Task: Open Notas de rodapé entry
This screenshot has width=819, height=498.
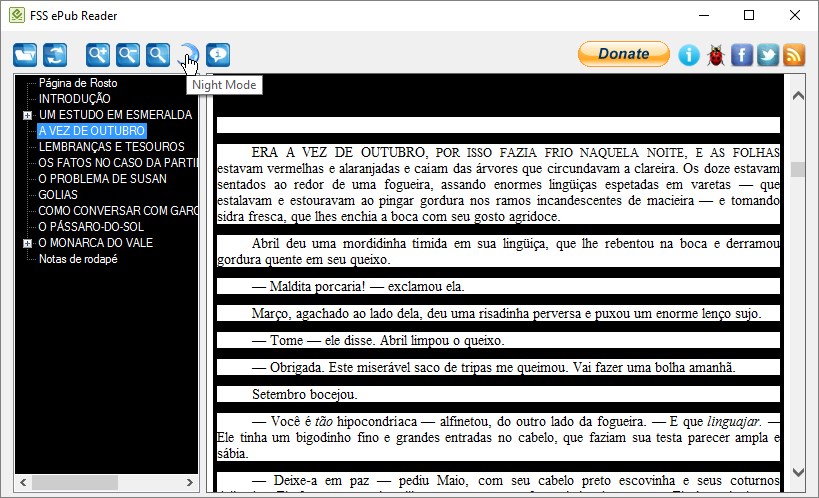Action: tap(78, 259)
